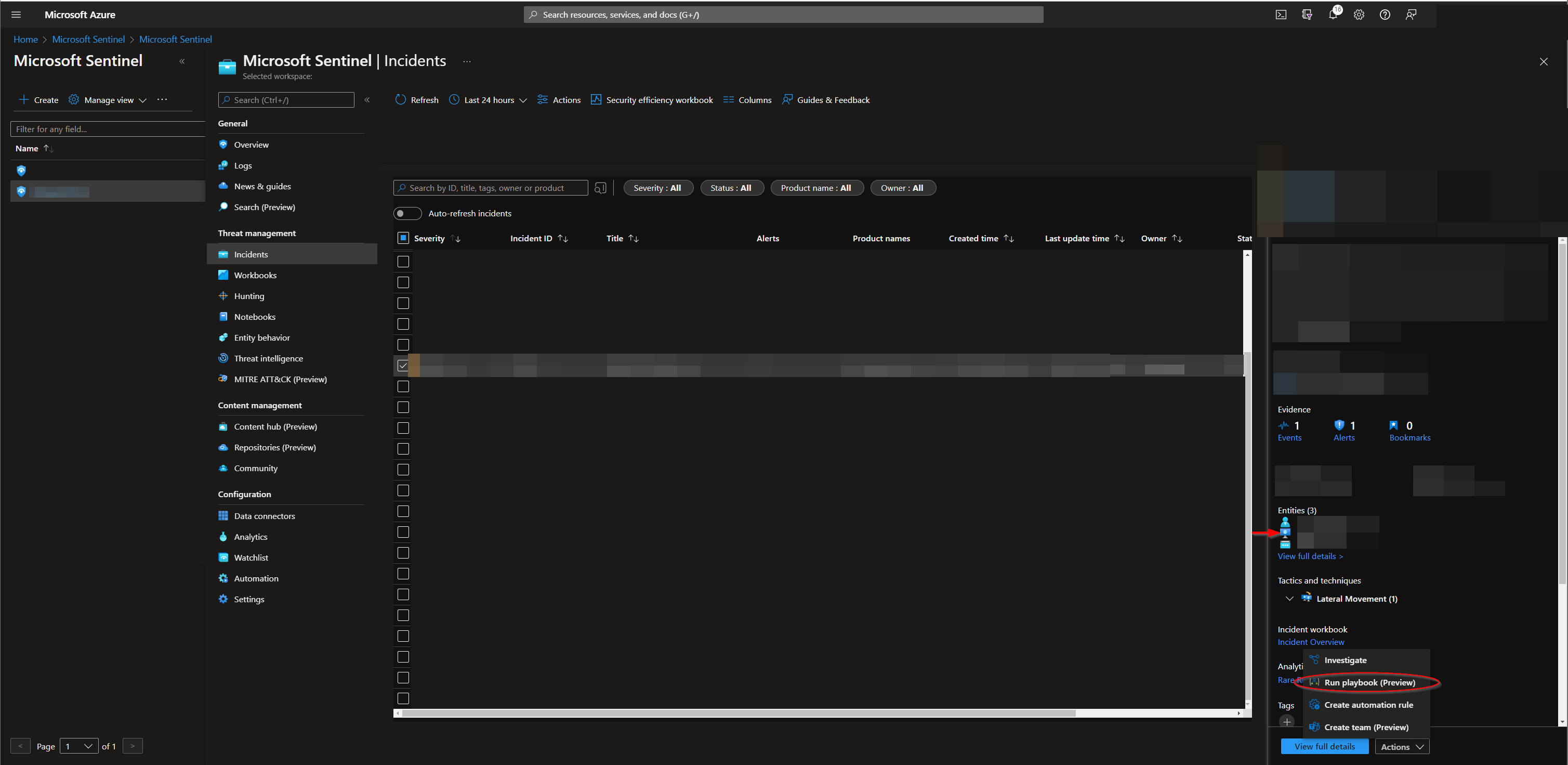The height and width of the screenshot is (765, 1568).
Task: Open the Owner : All filter
Action: pos(902,188)
